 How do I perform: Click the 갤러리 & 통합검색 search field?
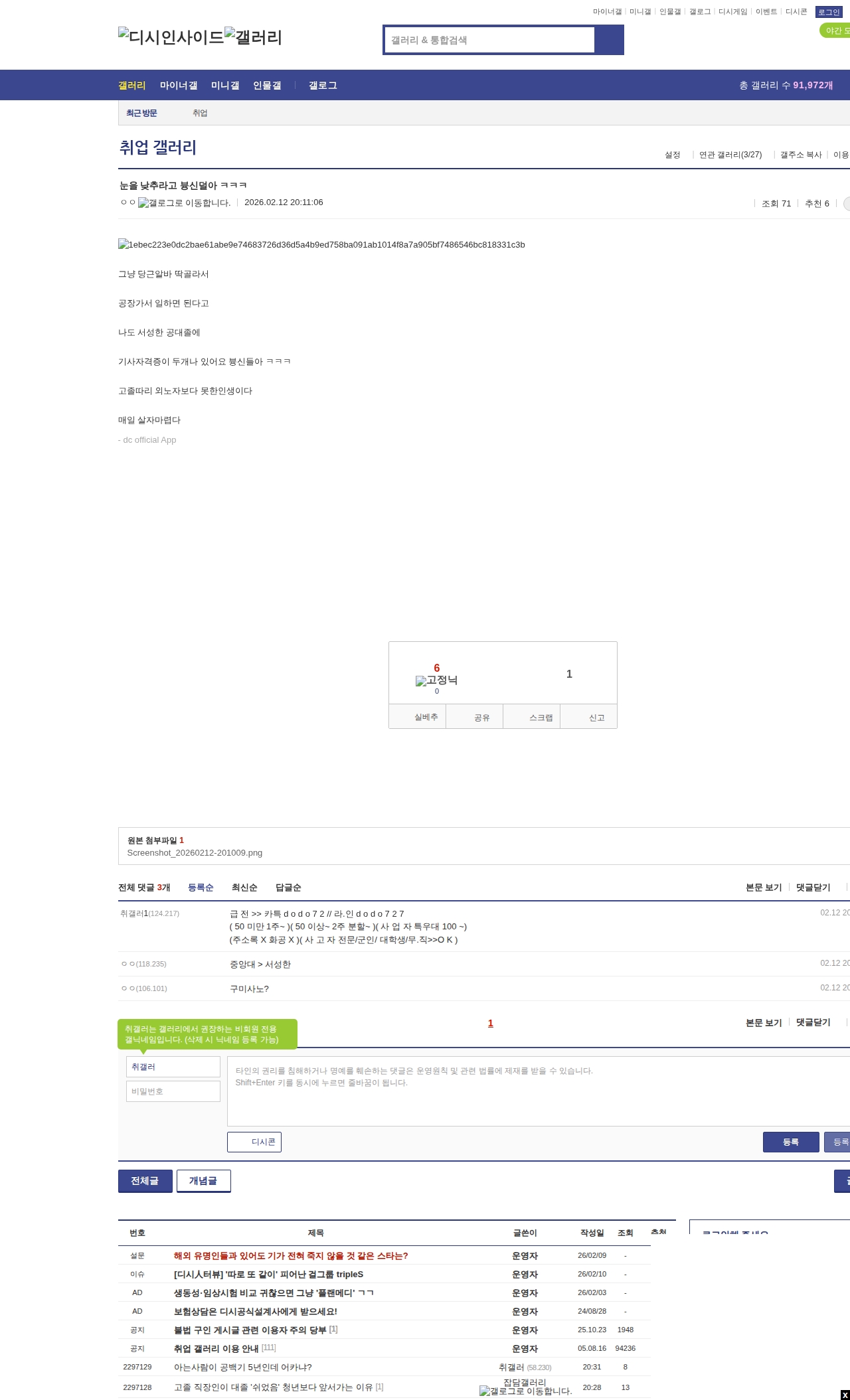pyautogui.click(x=489, y=40)
